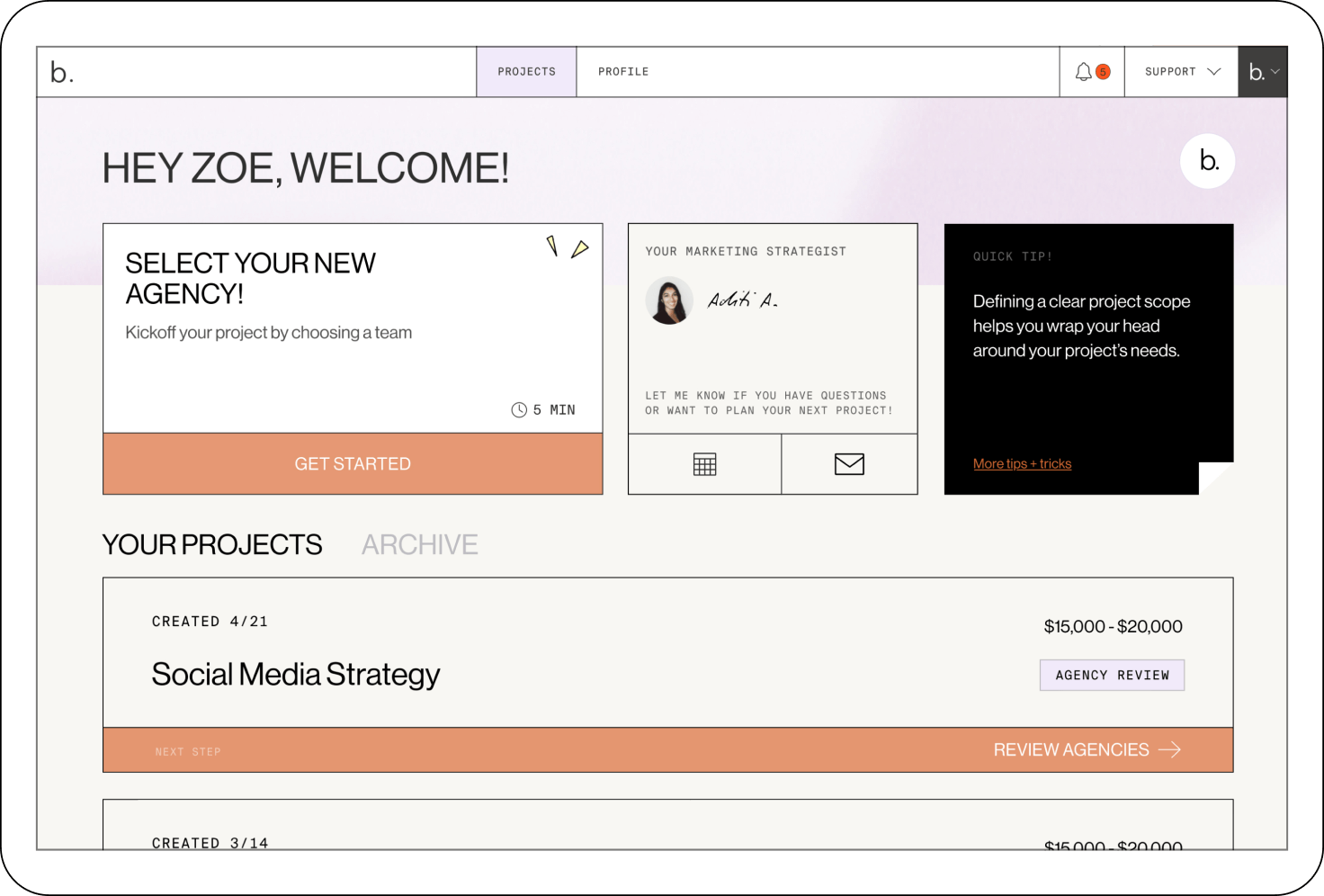Click the round b. avatar badge
The image size is (1324, 896).
[x=1207, y=161]
